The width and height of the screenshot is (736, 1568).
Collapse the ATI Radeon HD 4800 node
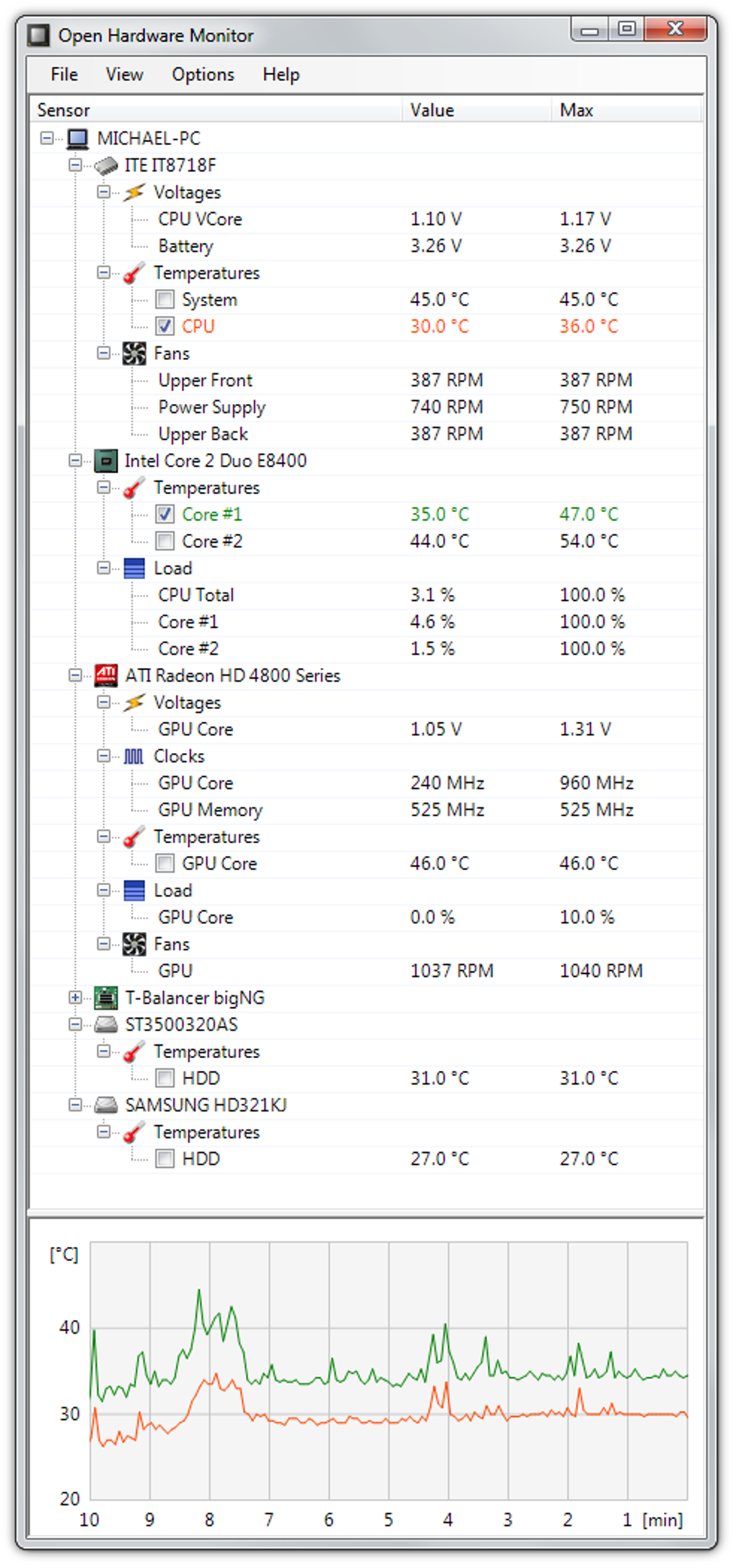(75, 675)
